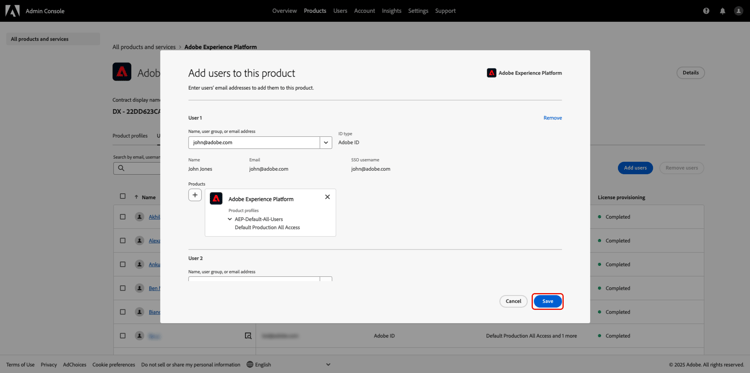Click the name value John Jones
This screenshot has height=373, width=750.
[200, 169]
